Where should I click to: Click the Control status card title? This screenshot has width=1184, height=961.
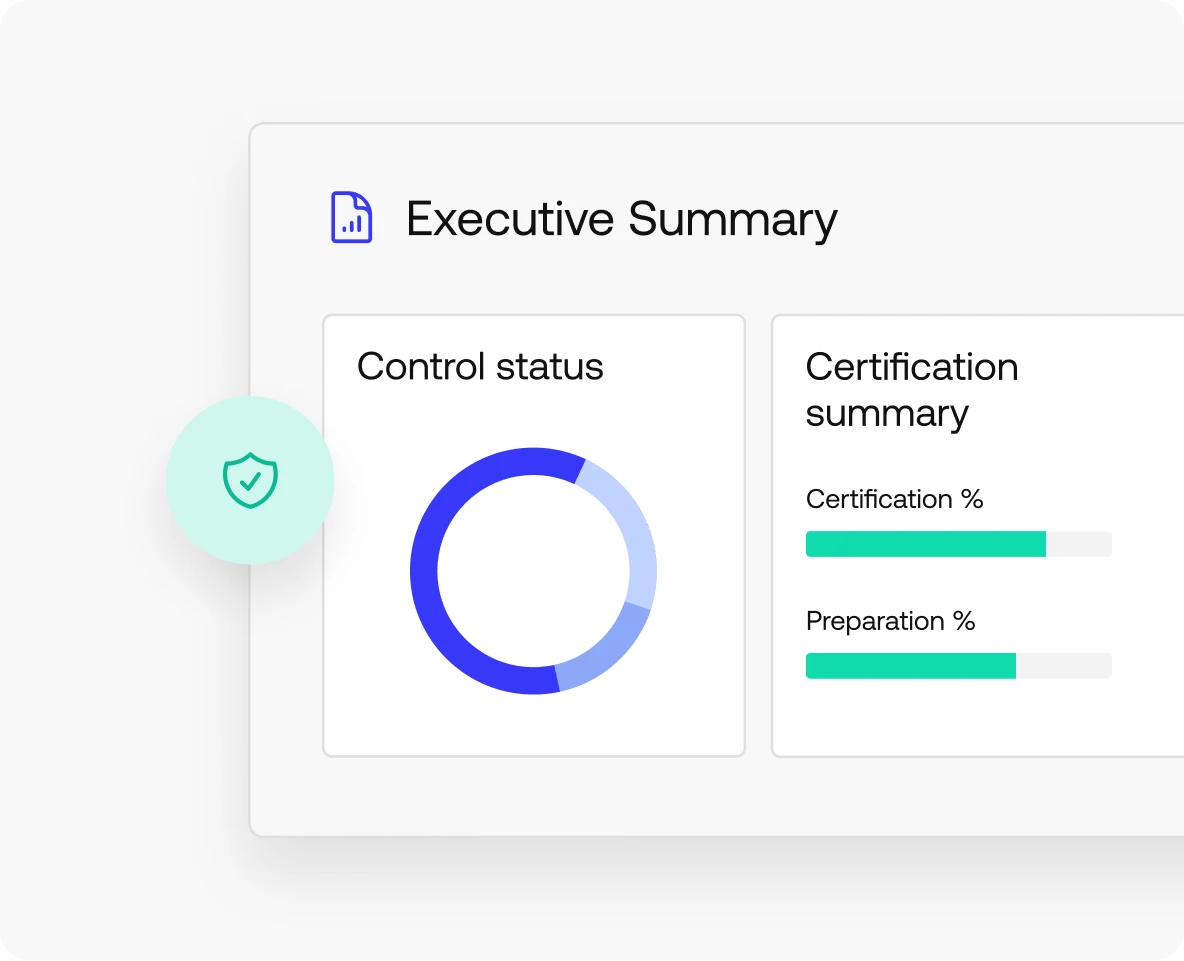click(480, 367)
